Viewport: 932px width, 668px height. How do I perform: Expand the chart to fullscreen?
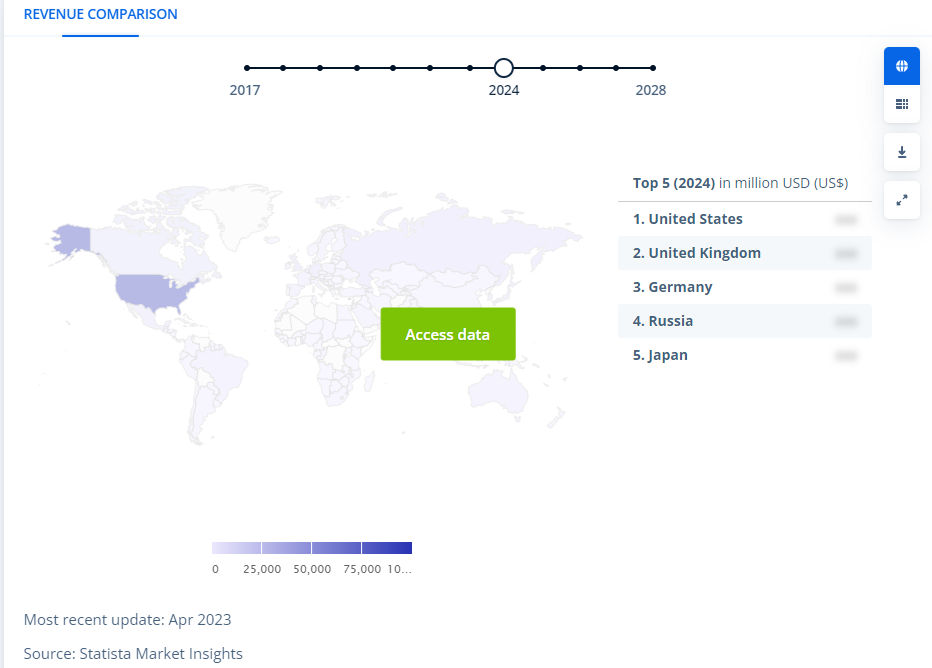(x=901, y=200)
